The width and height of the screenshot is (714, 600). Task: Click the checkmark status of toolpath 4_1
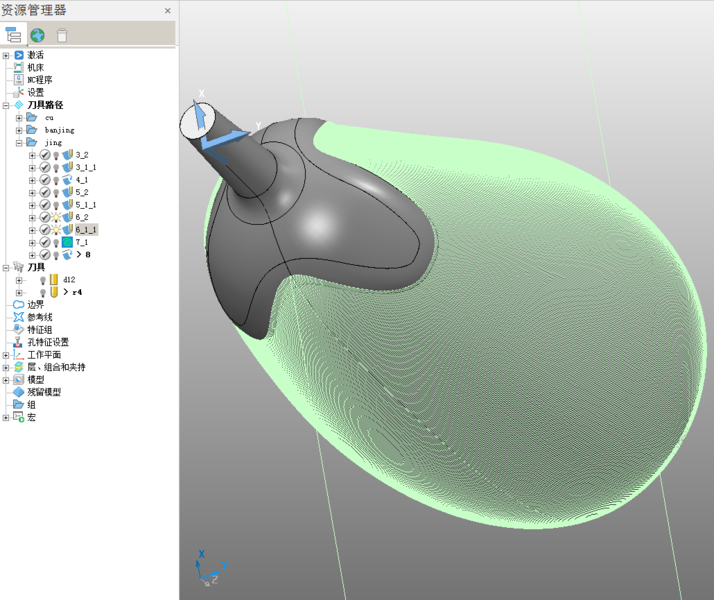pyautogui.click(x=45, y=180)
